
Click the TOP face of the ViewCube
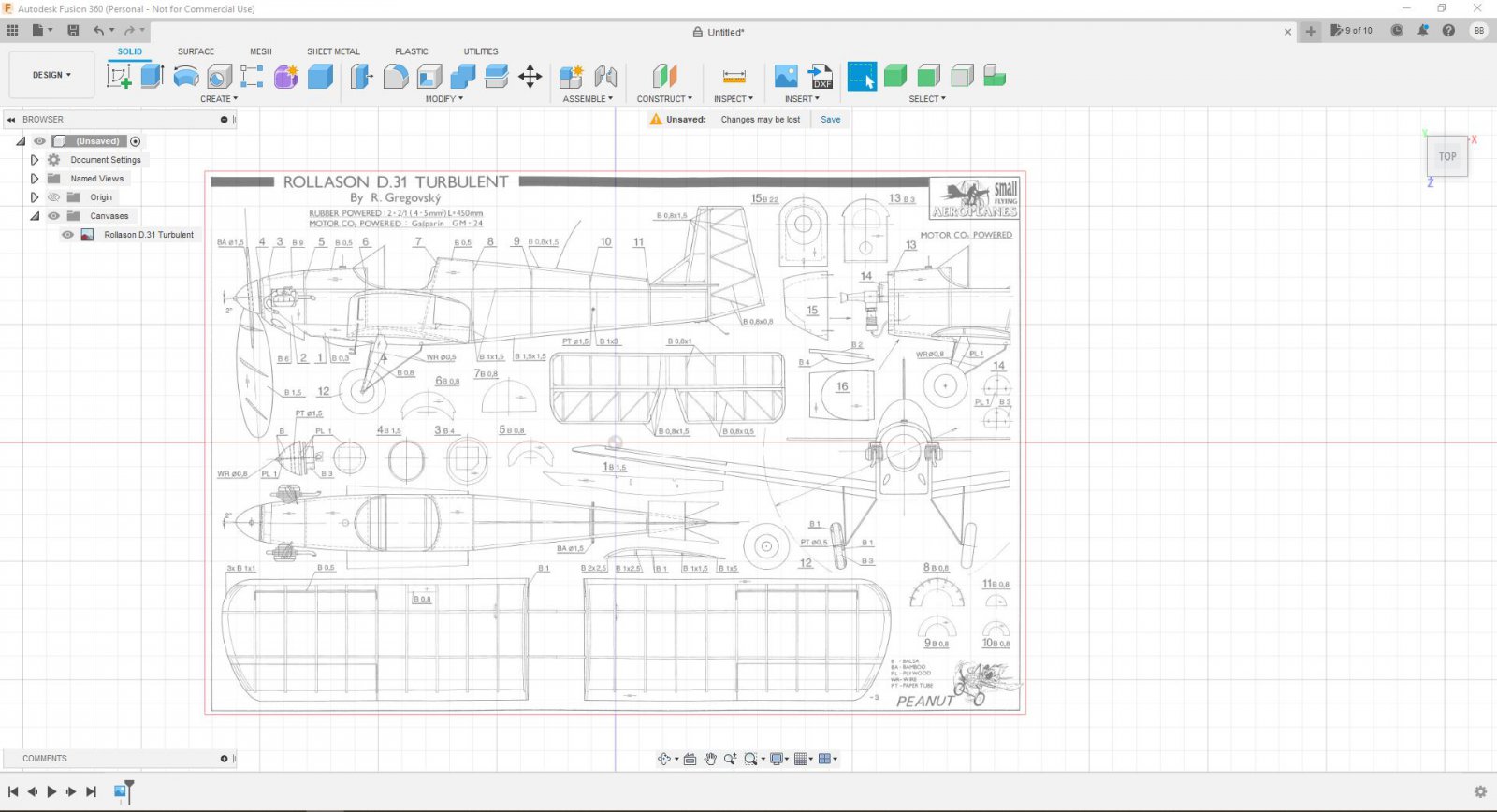click(1447, 156)
